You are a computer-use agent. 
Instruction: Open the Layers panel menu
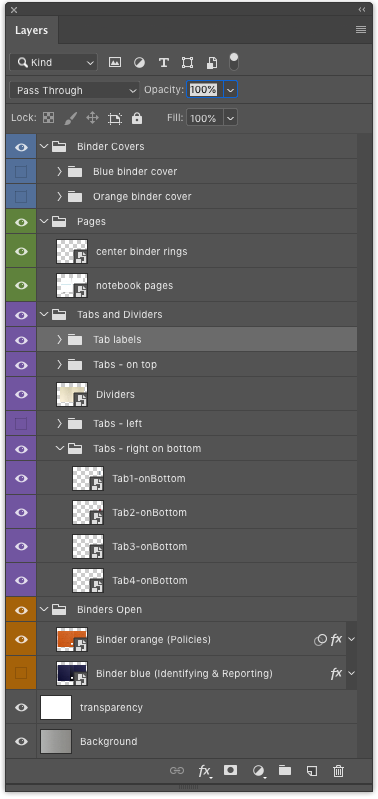(361, 30)
